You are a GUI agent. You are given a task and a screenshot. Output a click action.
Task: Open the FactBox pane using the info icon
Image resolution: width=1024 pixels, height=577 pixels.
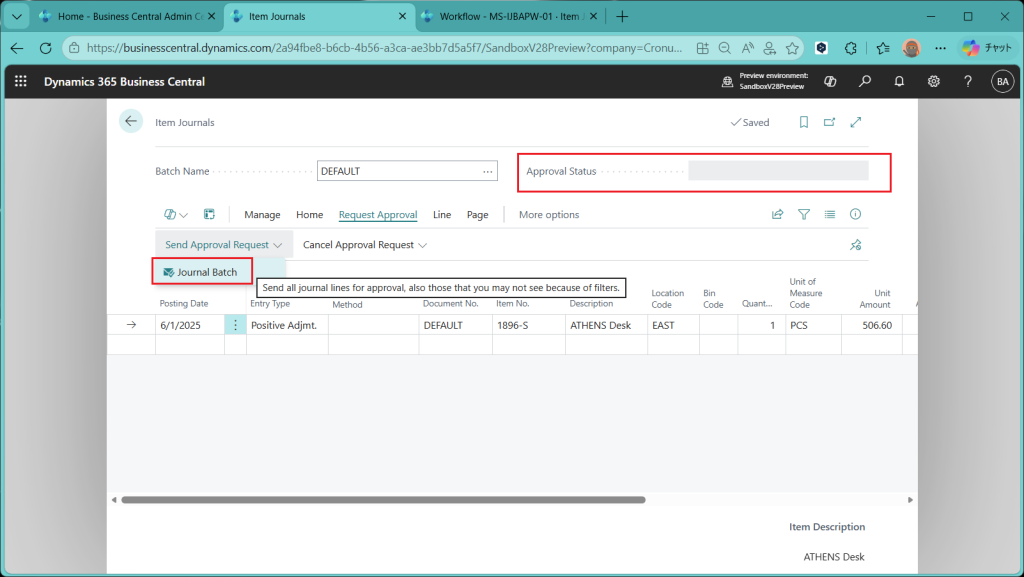[x=855, y=214]
